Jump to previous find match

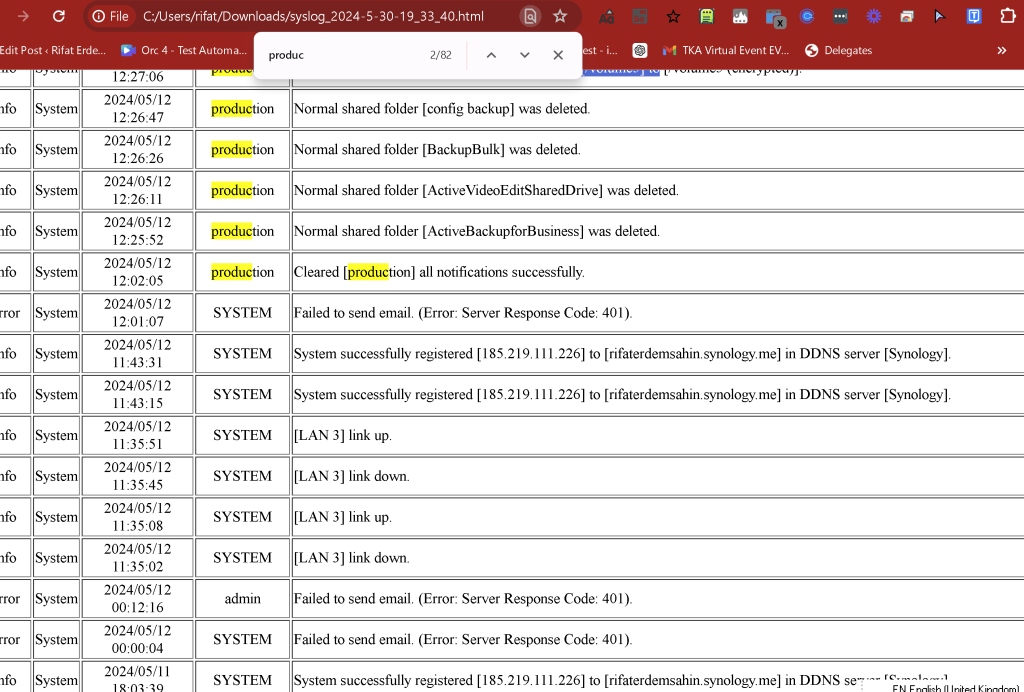point(492,55)
